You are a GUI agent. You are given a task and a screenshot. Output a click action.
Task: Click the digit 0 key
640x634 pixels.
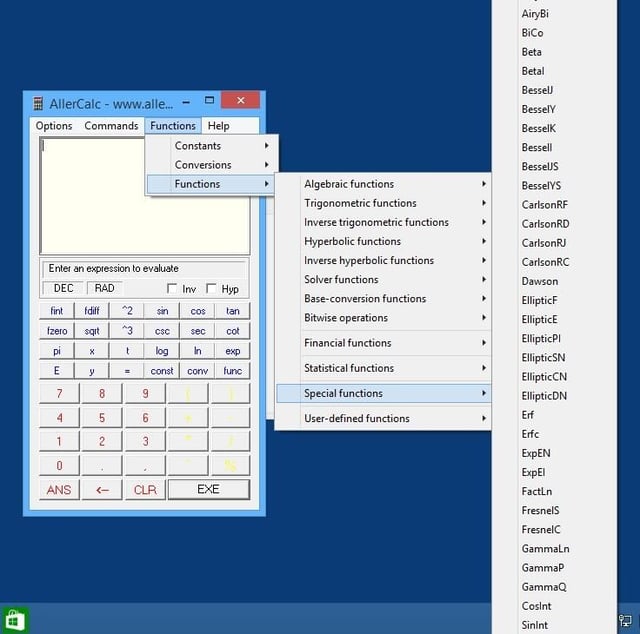click(60, 465)
